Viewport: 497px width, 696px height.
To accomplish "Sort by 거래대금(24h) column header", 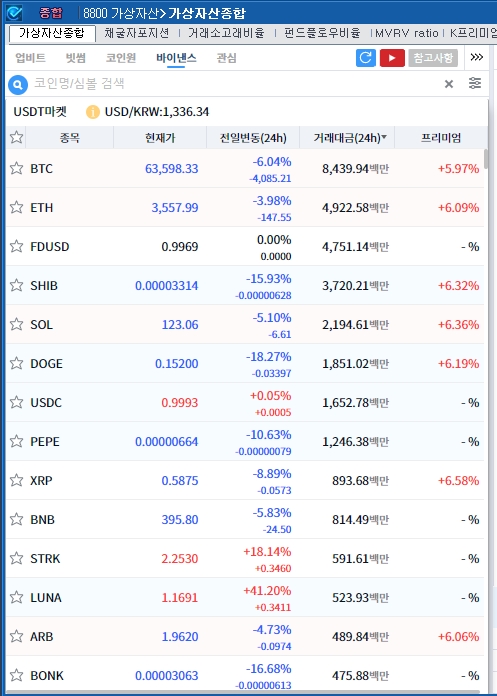I will [347, 138].
